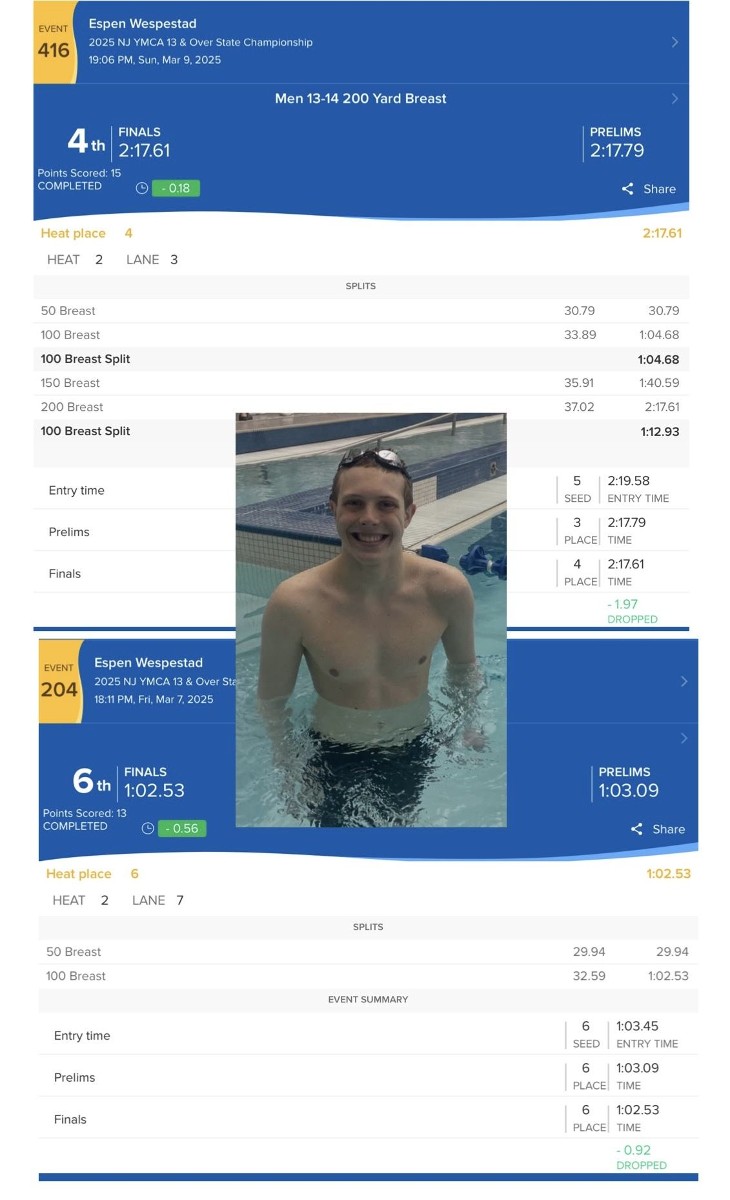Select SPLITS header in the 200 Breast section
The image size is (730, 1200).
(x=361, y=286)
